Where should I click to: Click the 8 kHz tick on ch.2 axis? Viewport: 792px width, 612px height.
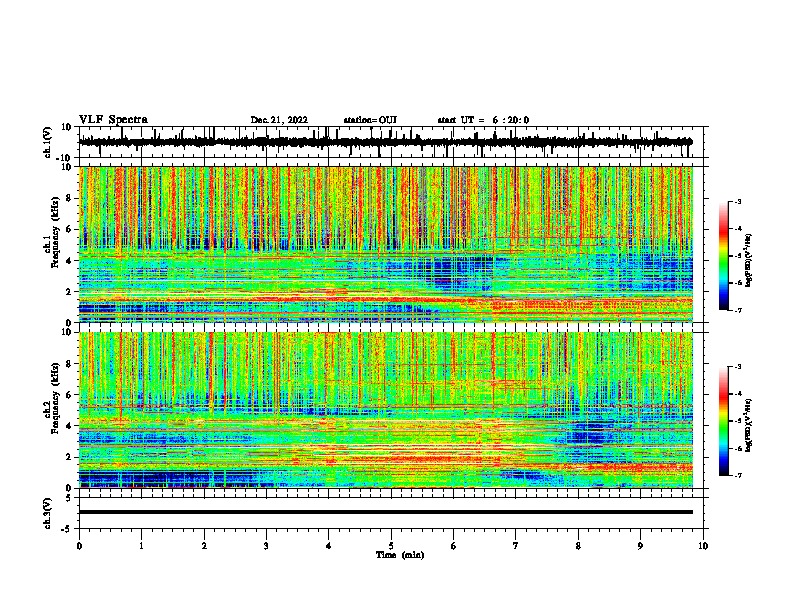(70, 363)
